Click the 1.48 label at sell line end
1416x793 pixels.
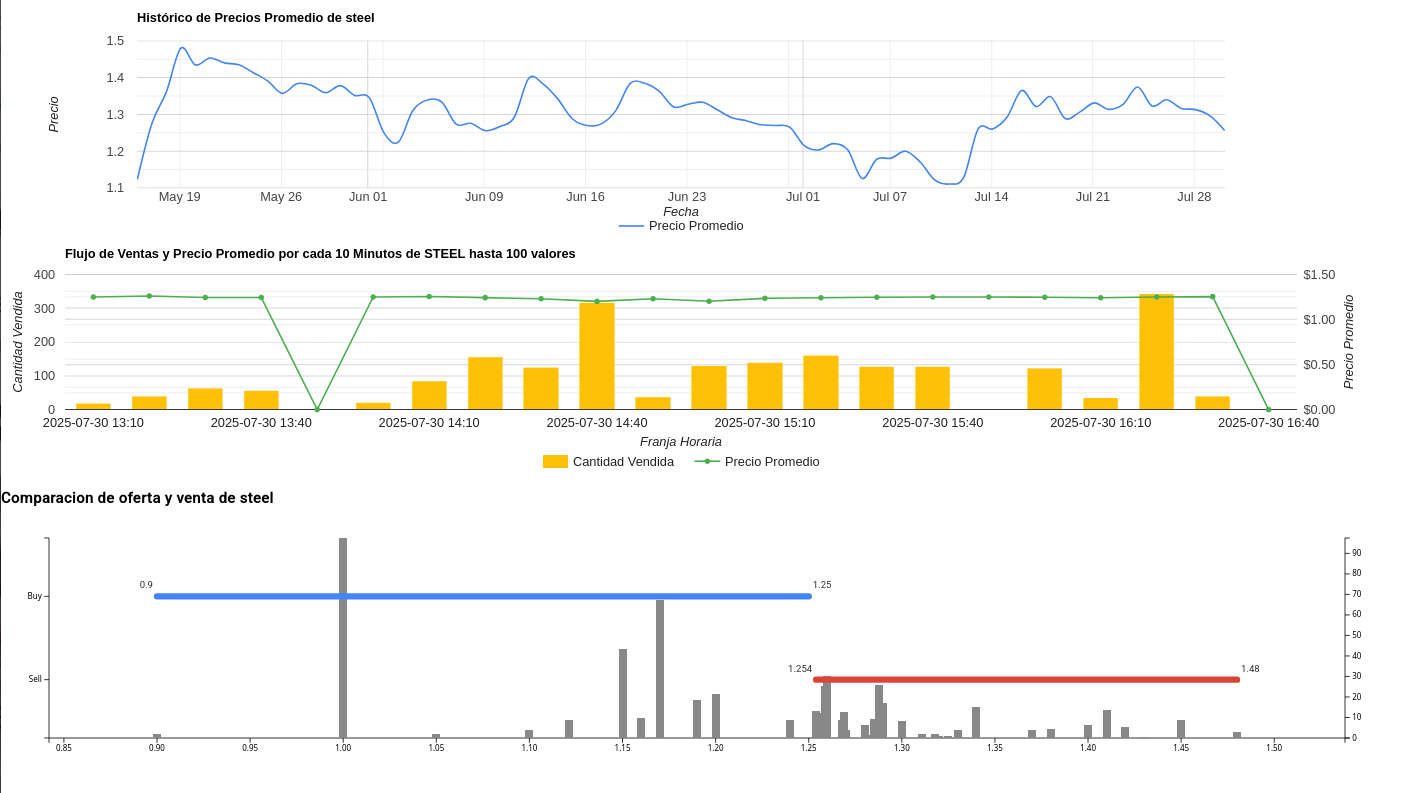click(x=1250, y=669)
